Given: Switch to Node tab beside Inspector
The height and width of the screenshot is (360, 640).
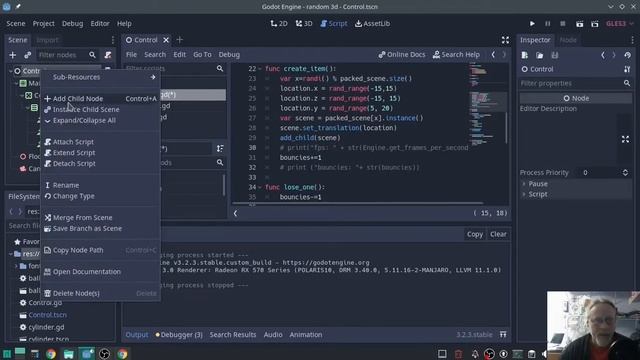Looking at the screenshot, I should pyautogui.click(x=568, y=40).
